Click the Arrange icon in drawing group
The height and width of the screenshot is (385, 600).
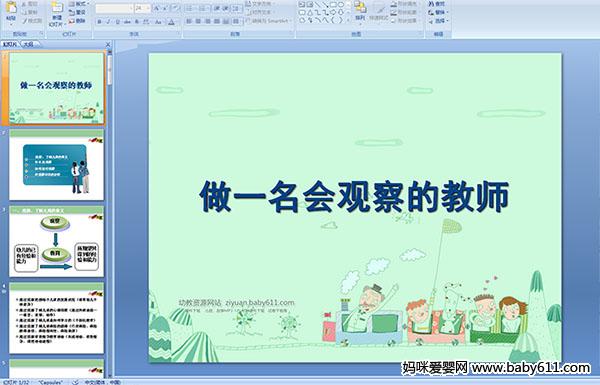(x=360, y=11)
